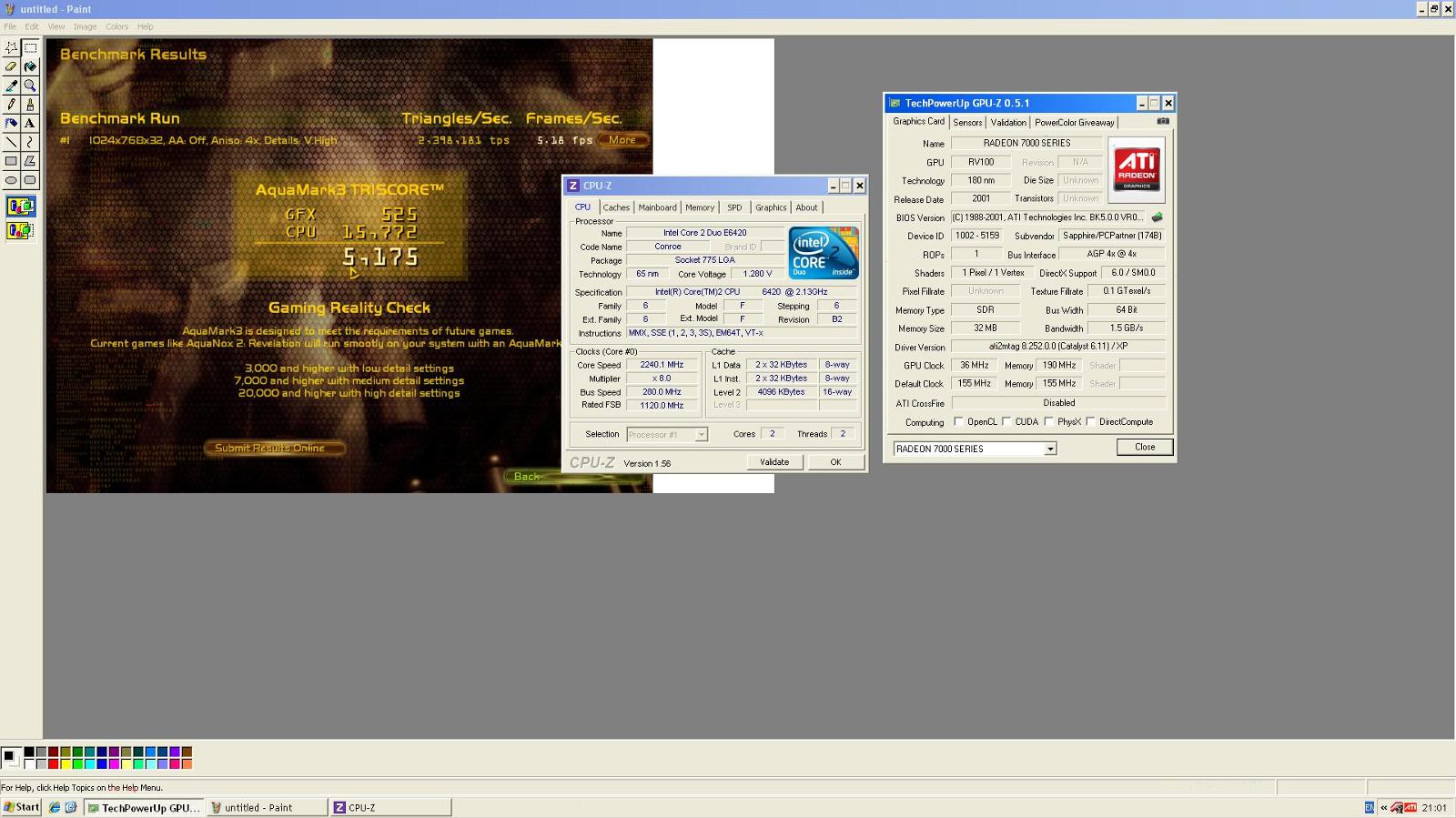Screen dimensions: 1456x818
Task: Choose opaque selection mode option
Action: tap(20, 207)
